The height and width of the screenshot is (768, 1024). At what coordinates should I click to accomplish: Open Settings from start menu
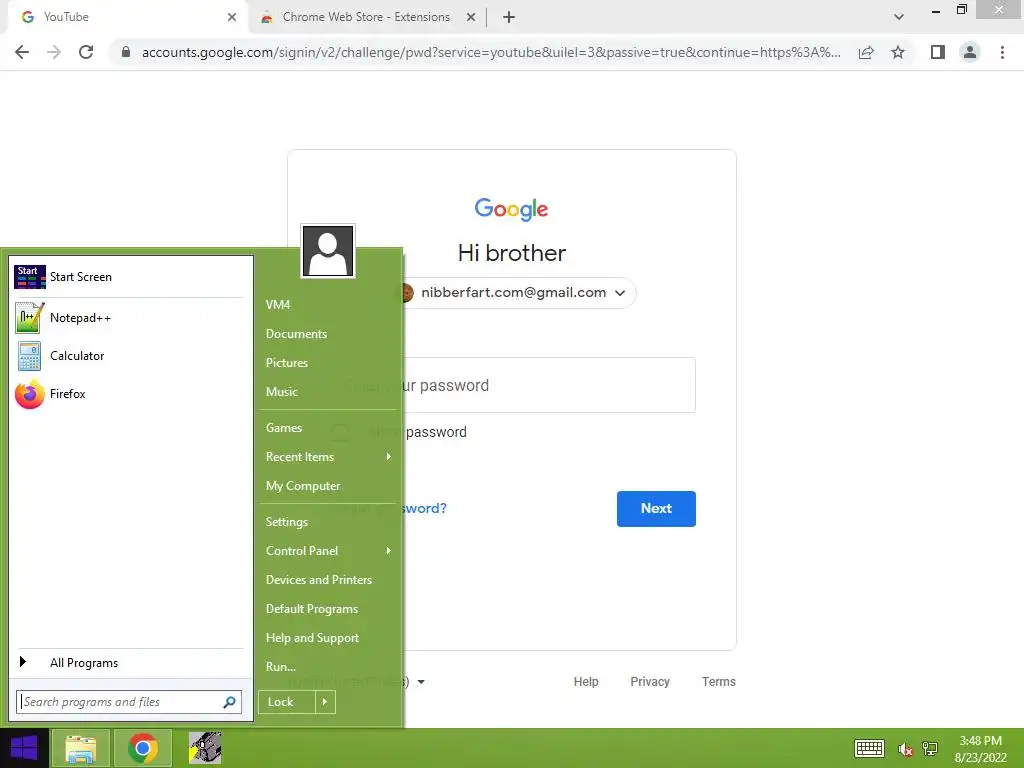(287, 522)
